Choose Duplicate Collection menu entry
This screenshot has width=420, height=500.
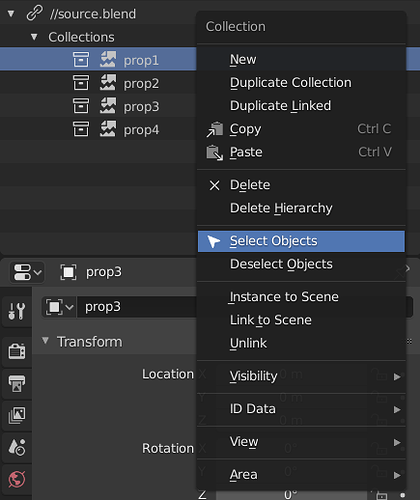(301, 83)
